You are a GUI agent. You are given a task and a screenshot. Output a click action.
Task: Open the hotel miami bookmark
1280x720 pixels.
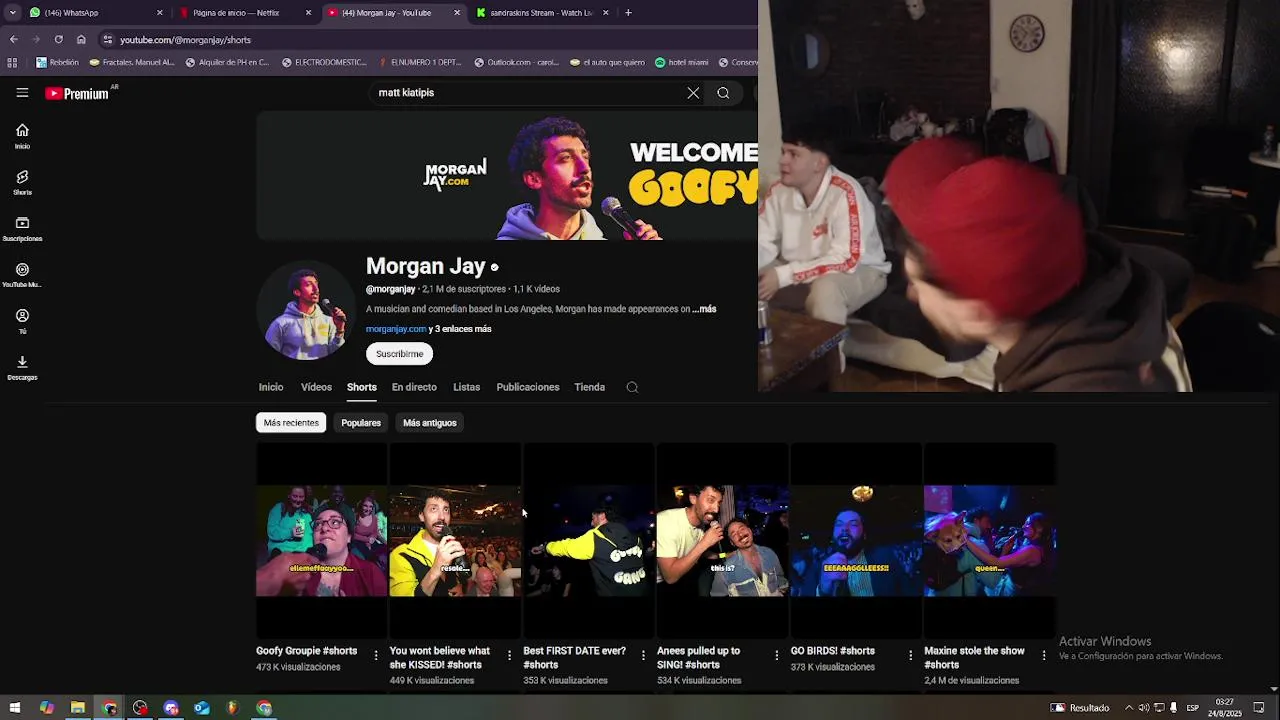(x=681, y=62)
